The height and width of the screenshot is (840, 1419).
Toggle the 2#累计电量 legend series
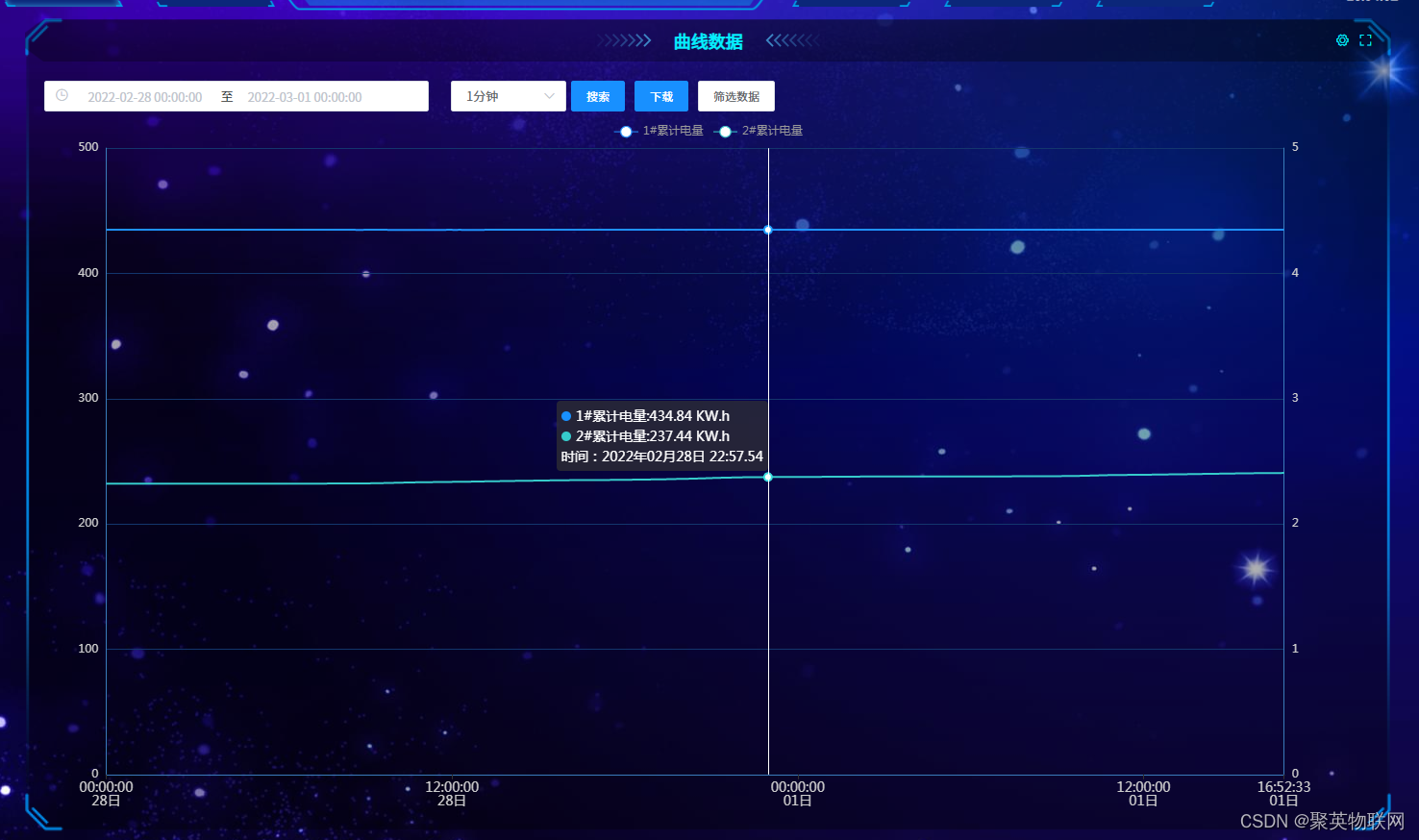pos(759,131)
